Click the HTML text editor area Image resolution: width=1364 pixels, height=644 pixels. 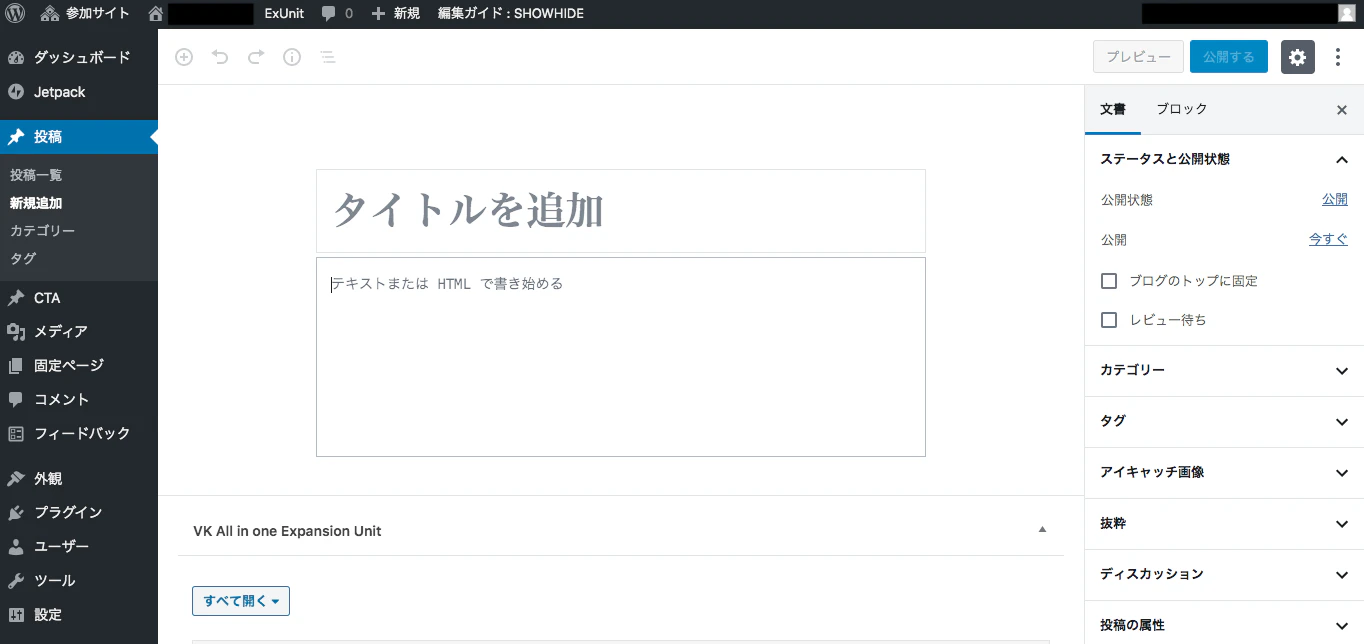(621, 357)
